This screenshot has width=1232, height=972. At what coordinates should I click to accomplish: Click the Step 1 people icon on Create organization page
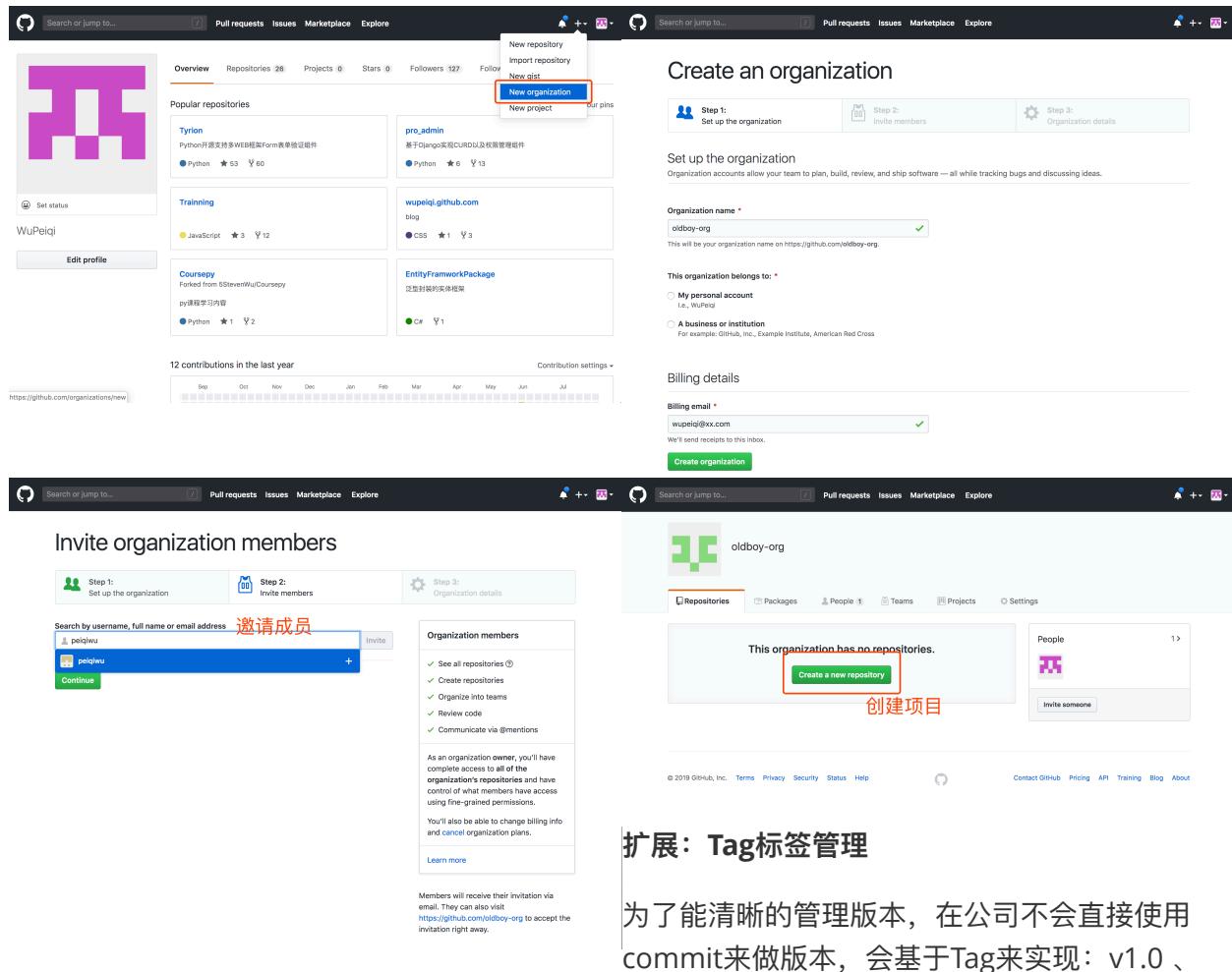pos(685,113)
